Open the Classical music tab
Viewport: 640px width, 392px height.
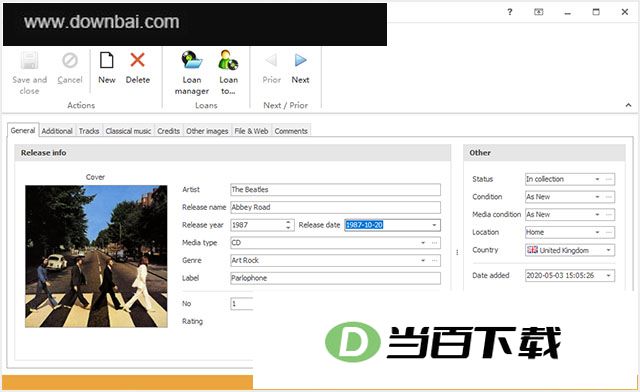pos(128,131)
